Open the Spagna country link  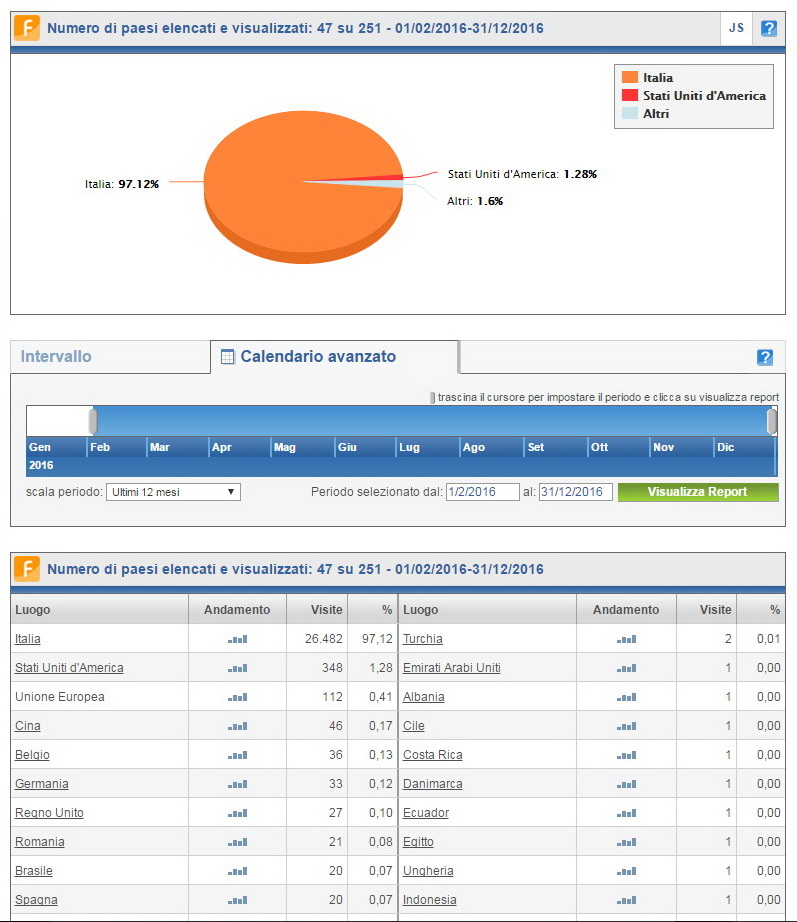click(x=36, y=900)
